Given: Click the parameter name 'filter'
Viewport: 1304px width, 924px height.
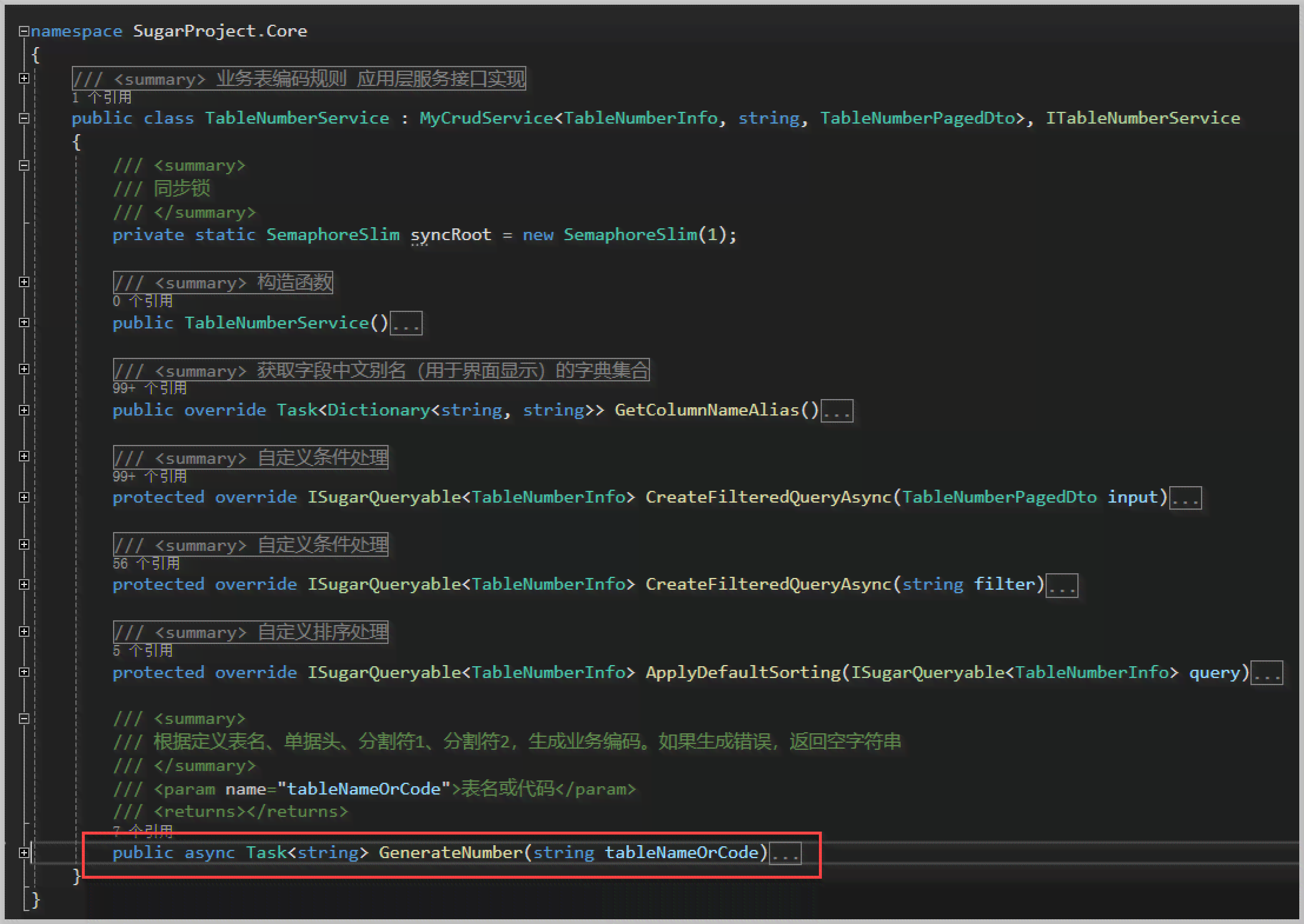Looking at the screenshot, I should (x=1004, y=584).
